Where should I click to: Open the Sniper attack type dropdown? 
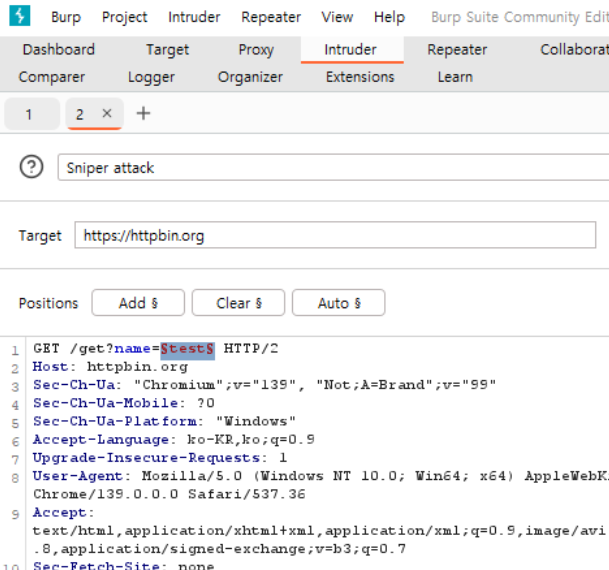(x=333, y=167)
